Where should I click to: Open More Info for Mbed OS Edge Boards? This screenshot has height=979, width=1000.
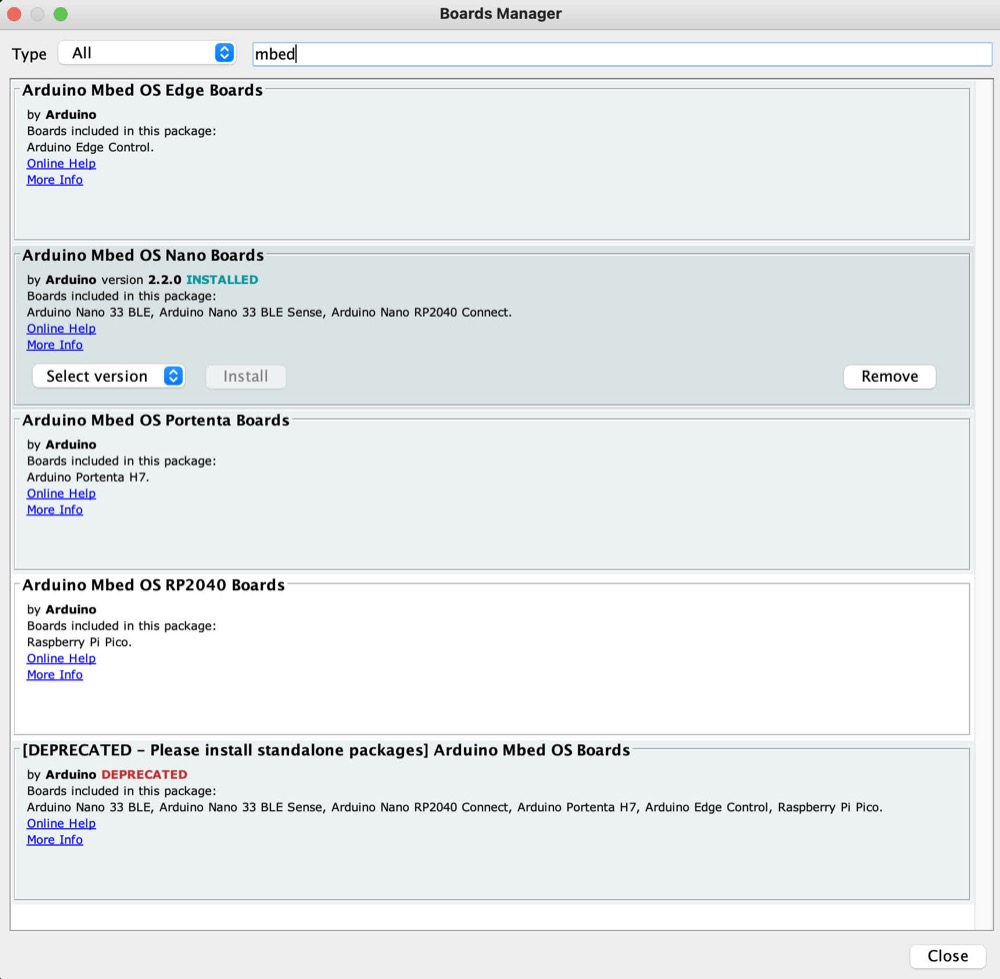coord(55,180)
